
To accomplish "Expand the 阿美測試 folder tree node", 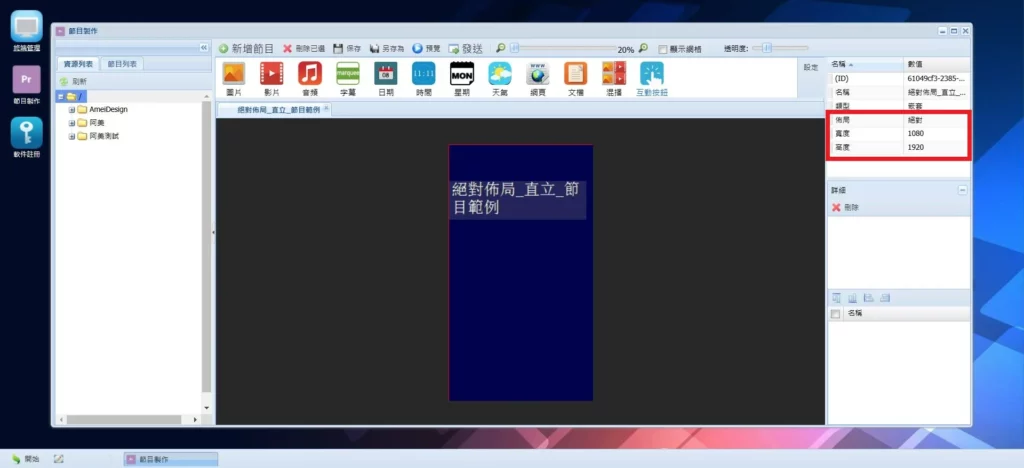I will [x=72, y=136].
